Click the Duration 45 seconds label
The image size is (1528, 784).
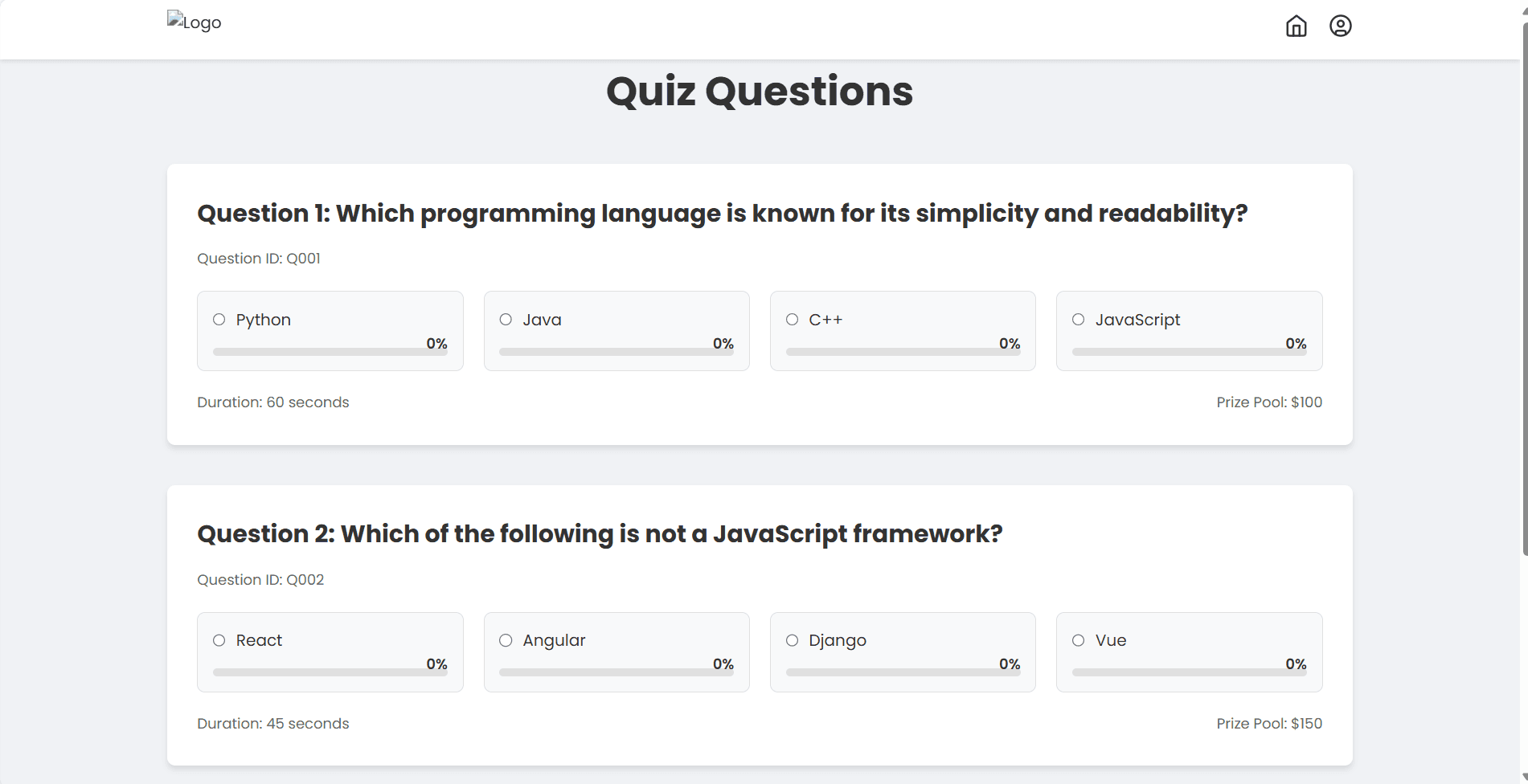tap(273, 724)
